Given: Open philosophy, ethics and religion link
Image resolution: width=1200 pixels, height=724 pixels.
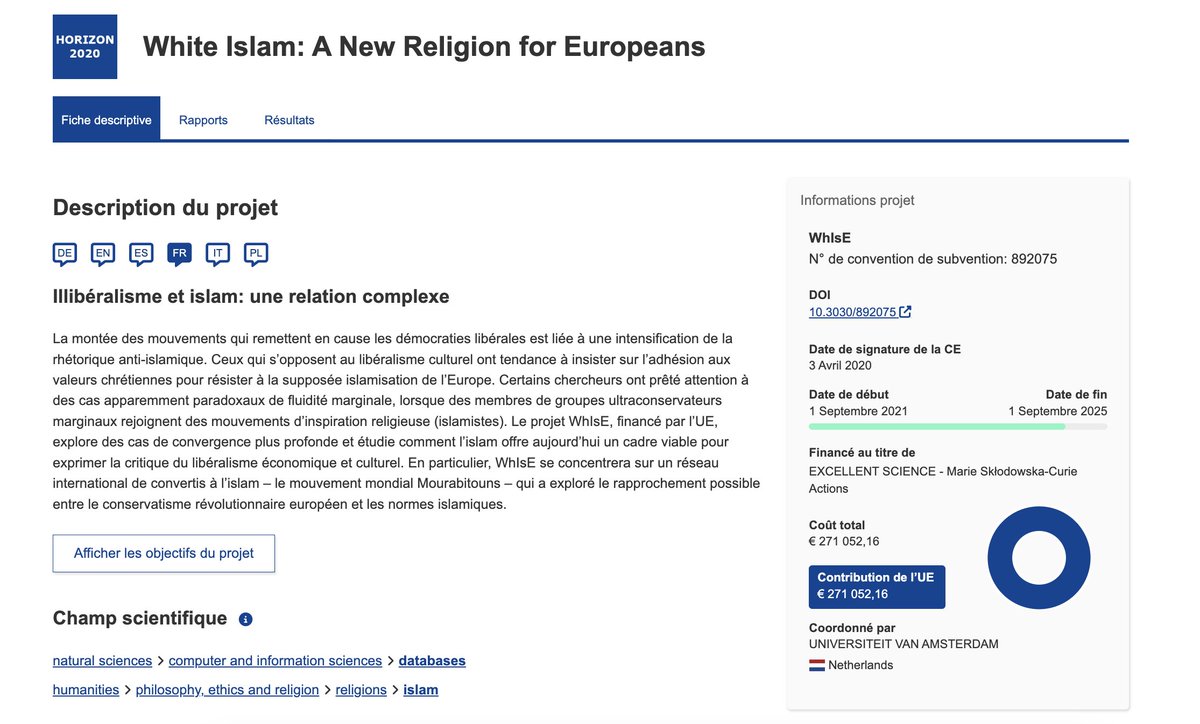Looking at the screenshot, I should pyautogui.click(x=227, y=690).
